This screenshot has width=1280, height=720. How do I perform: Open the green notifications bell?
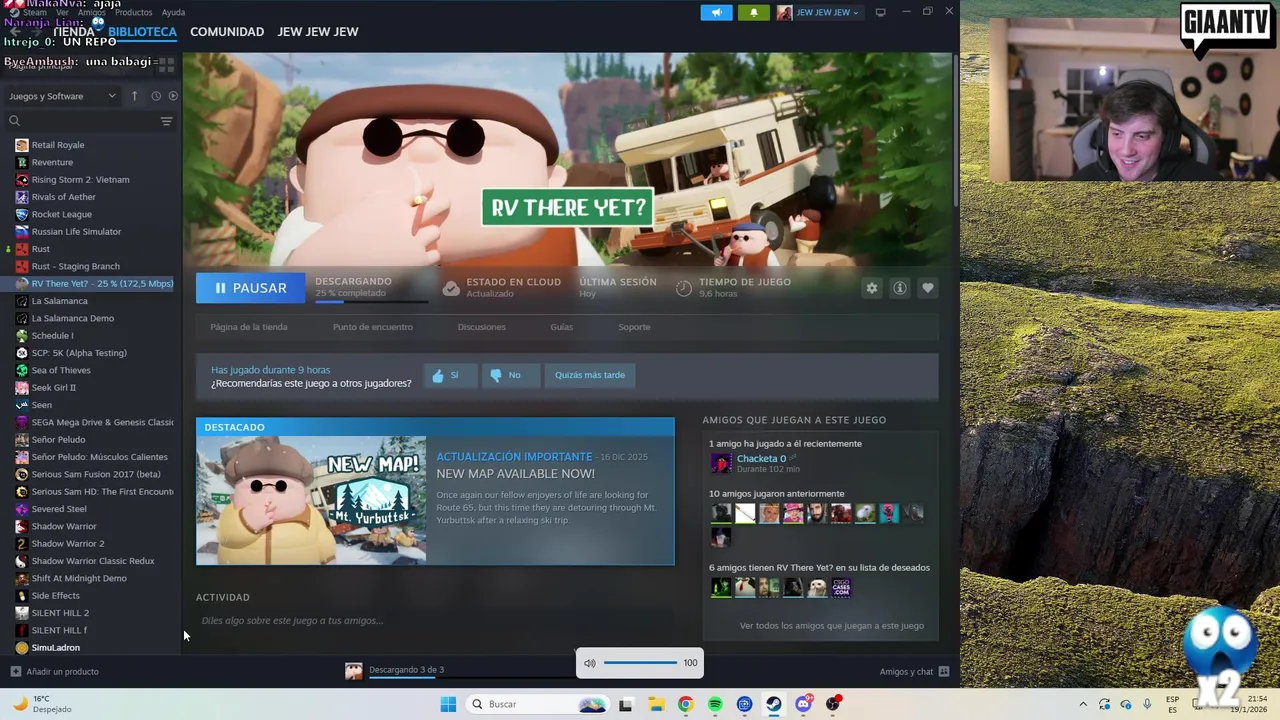tap(753, 12)
